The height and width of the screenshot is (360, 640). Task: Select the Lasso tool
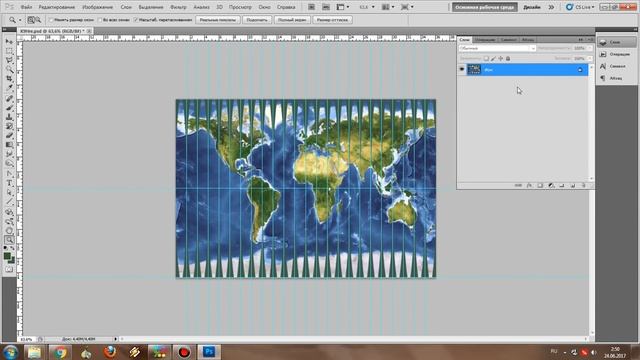9,60
